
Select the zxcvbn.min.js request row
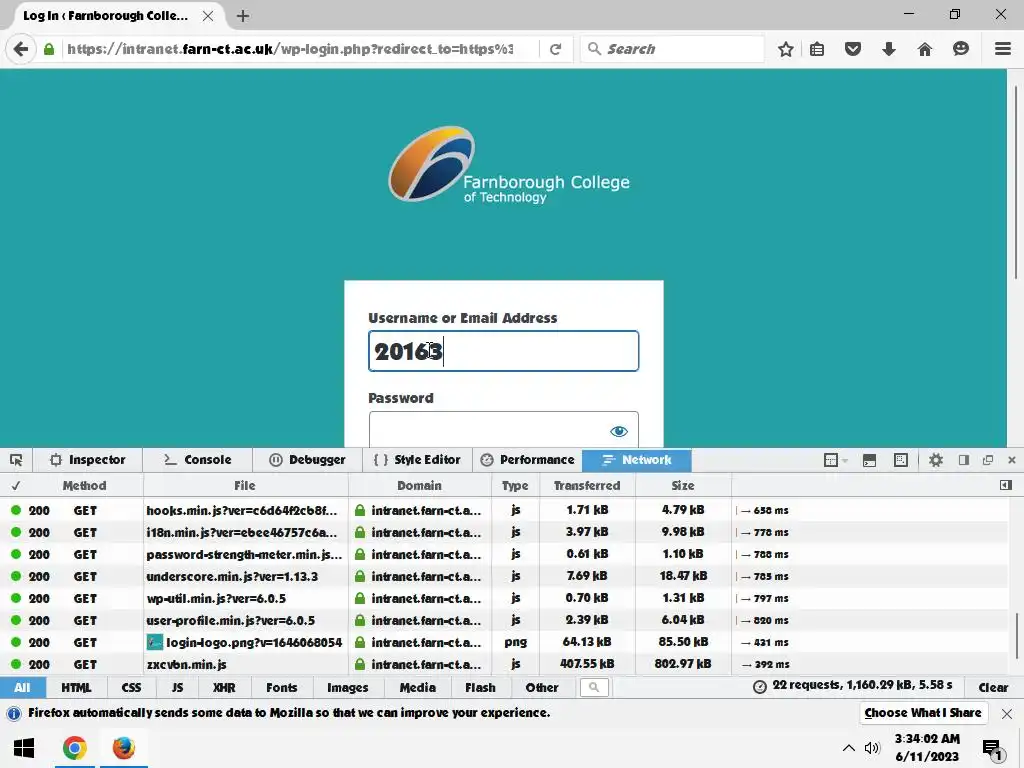pyautogui.click(x=504, y=664)
